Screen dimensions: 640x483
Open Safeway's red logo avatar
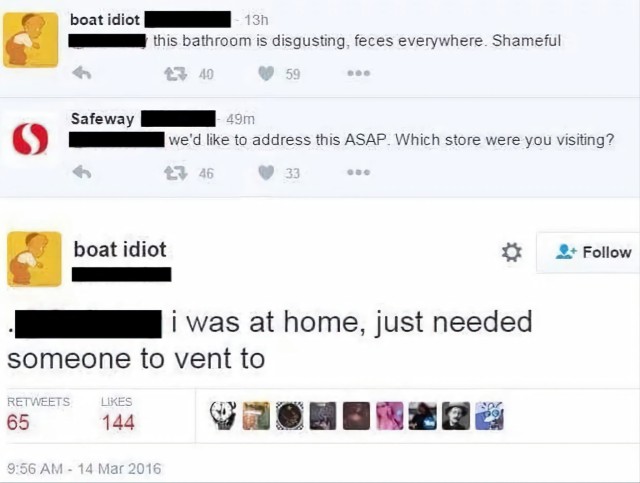30,139
